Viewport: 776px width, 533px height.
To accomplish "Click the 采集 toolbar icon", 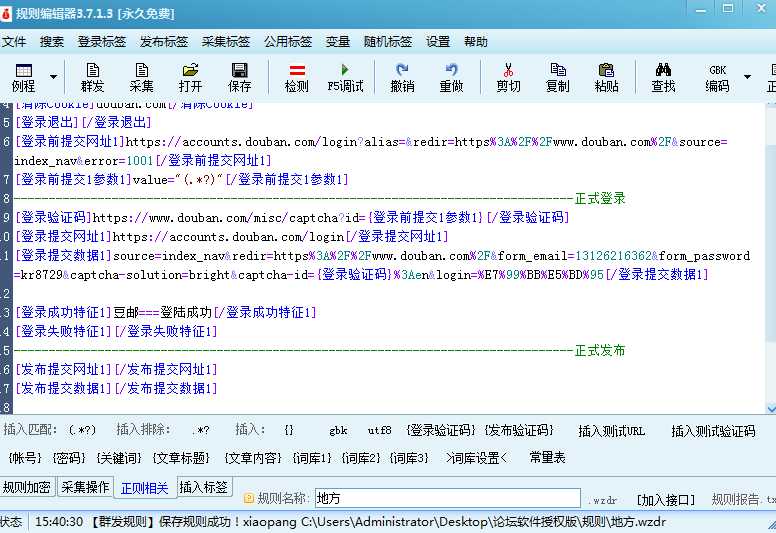I will (x=142, y=78).
